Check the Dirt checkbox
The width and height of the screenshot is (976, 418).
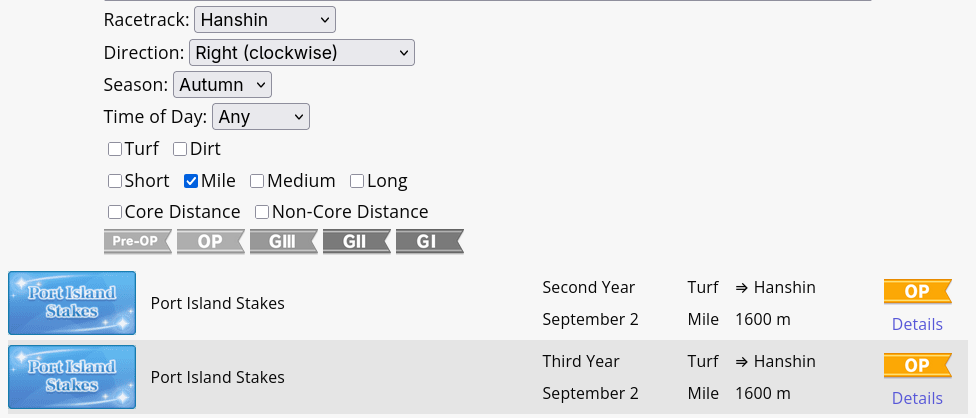[x=180, y=149]
